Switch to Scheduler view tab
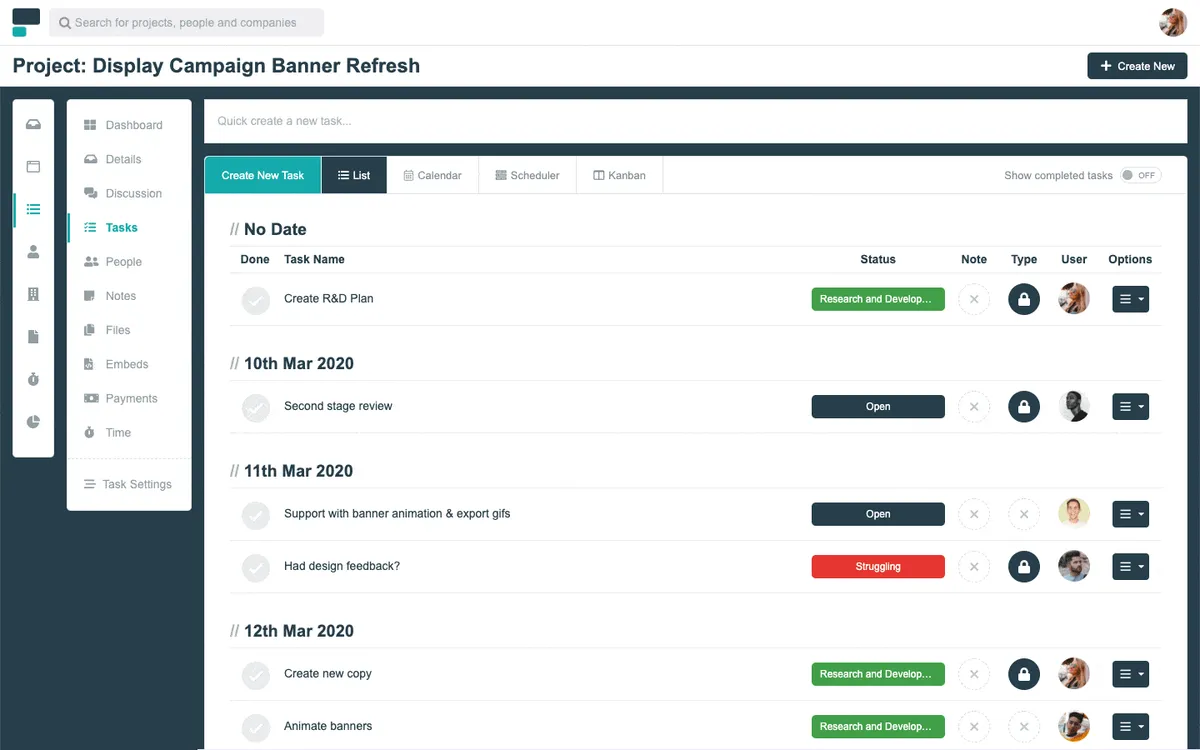 (x=527, y=175)
